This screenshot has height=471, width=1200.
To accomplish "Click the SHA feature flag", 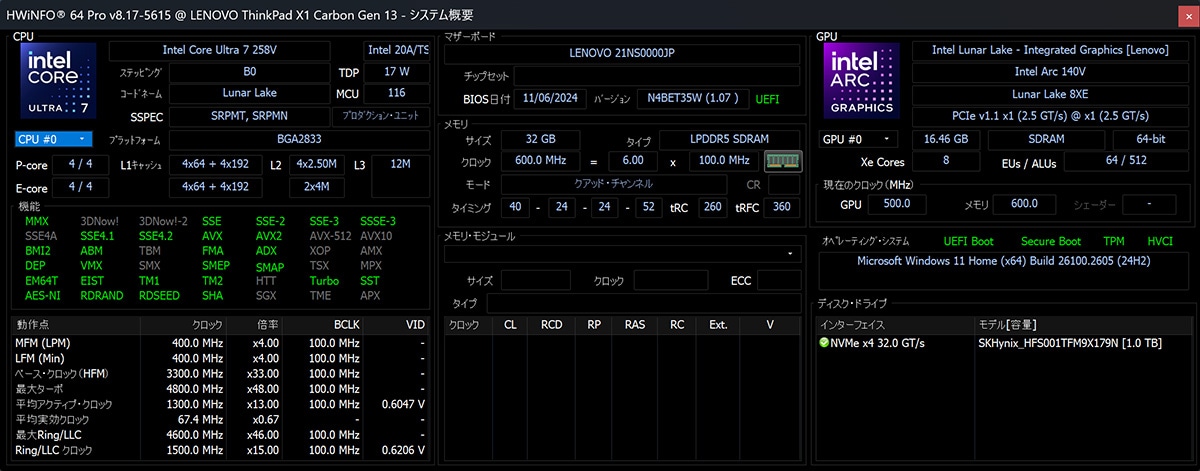I will click(212, 296).
